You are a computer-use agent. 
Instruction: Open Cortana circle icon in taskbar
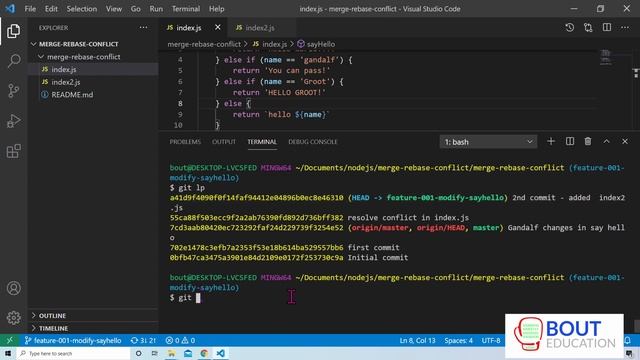(x=139, y=353)
